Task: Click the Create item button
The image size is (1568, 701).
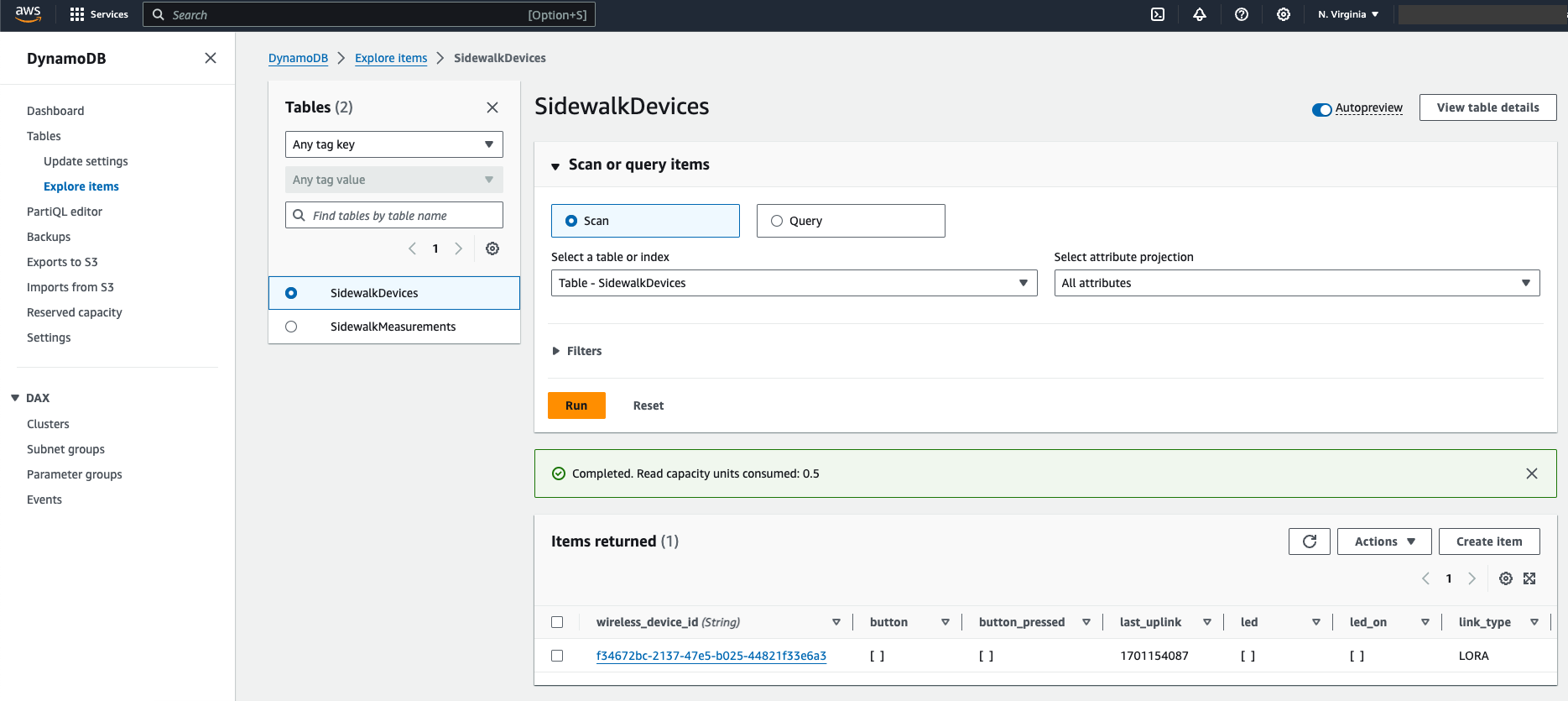Action: [x=1489, y=541]
